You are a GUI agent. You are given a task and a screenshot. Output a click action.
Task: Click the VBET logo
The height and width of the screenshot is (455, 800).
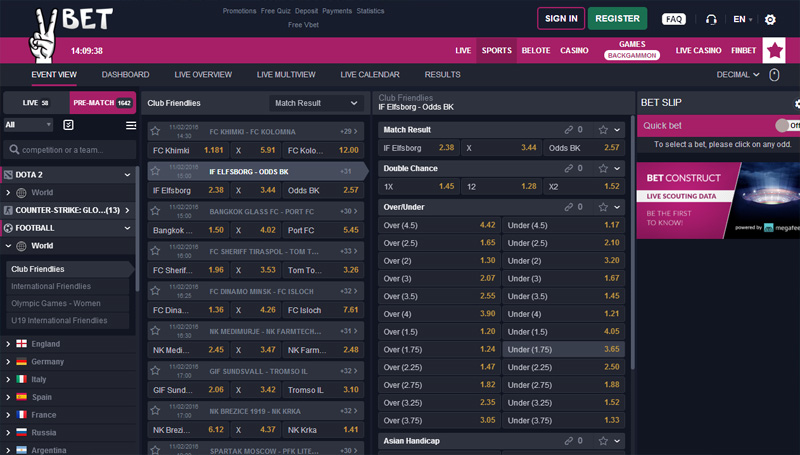(x=70, y=34)
